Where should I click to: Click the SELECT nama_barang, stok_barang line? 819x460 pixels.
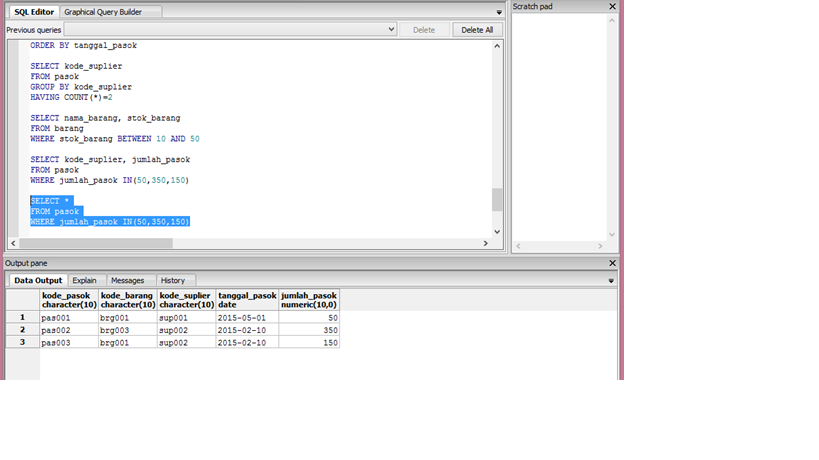pyautogui.click(x=105, y=118)
